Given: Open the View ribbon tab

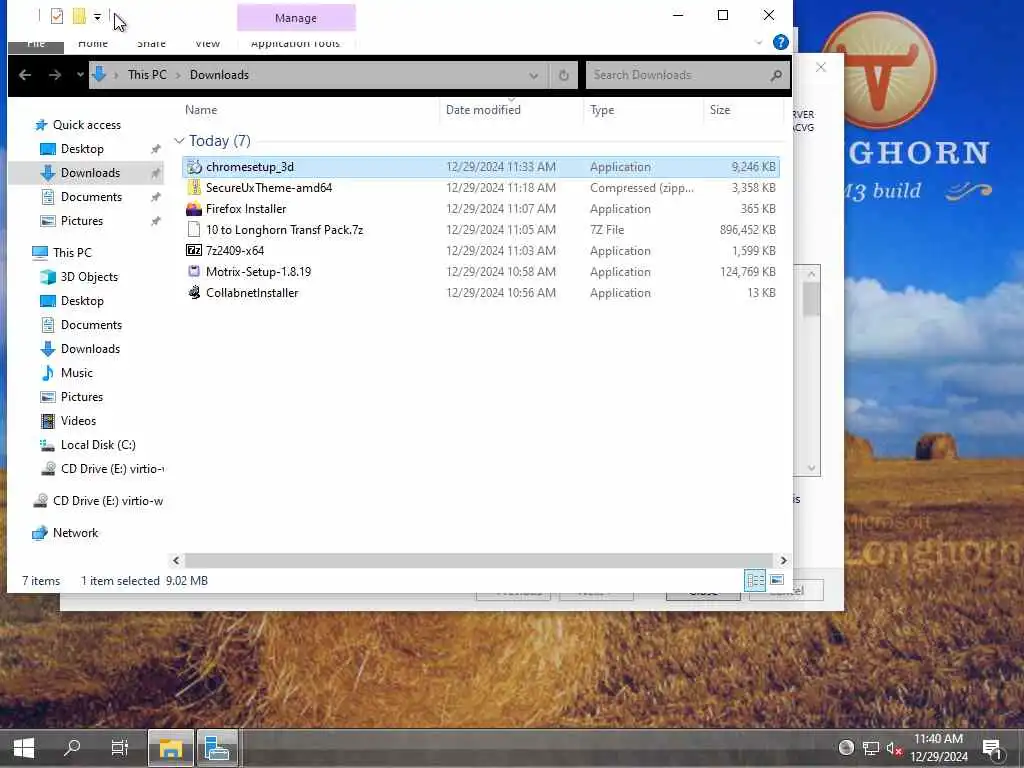Looking at the screenshot, I should 208,44.
